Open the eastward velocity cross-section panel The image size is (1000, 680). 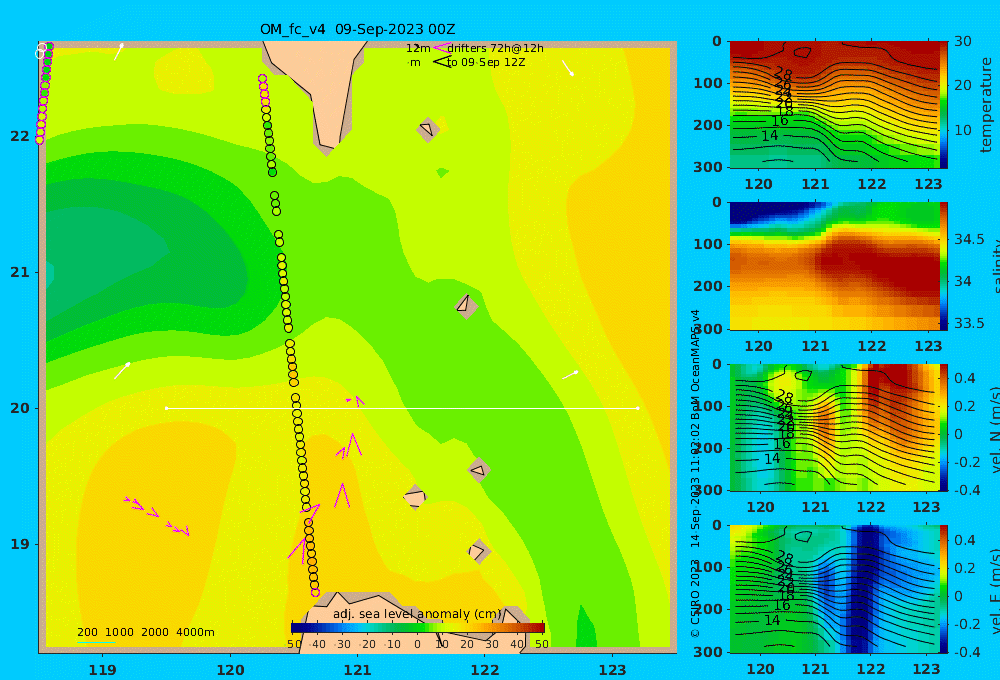[834, 589]
